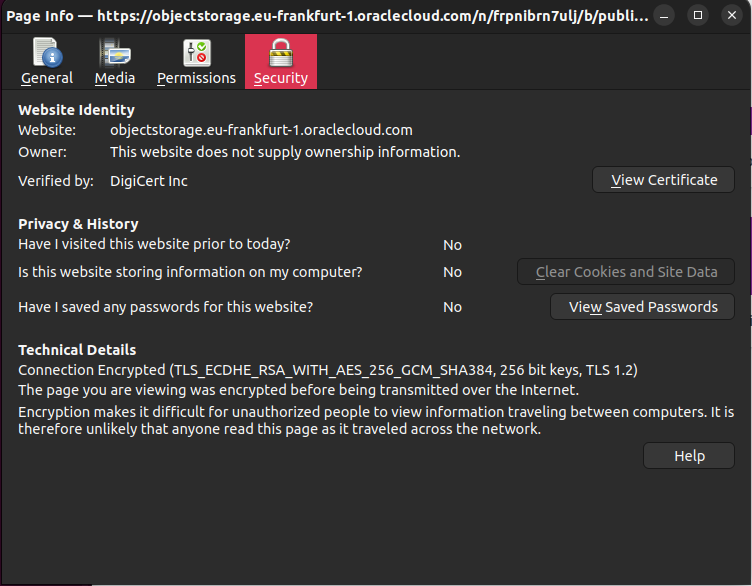The height and width of the screenshot is (586, 752).
Task: Click the owner information text field
Action: tap(285, 152)
